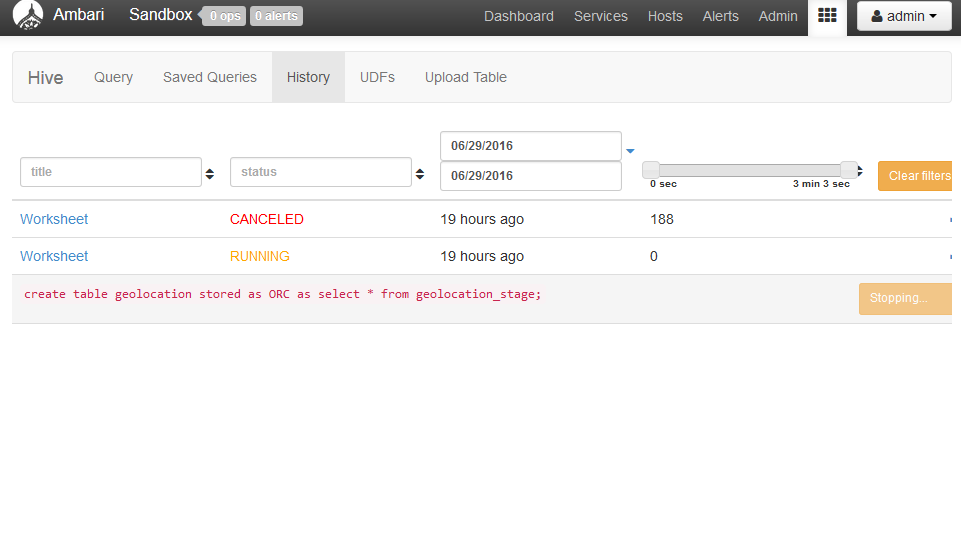Click '19 hours ago' in CANCELED row

click(482, 219)
